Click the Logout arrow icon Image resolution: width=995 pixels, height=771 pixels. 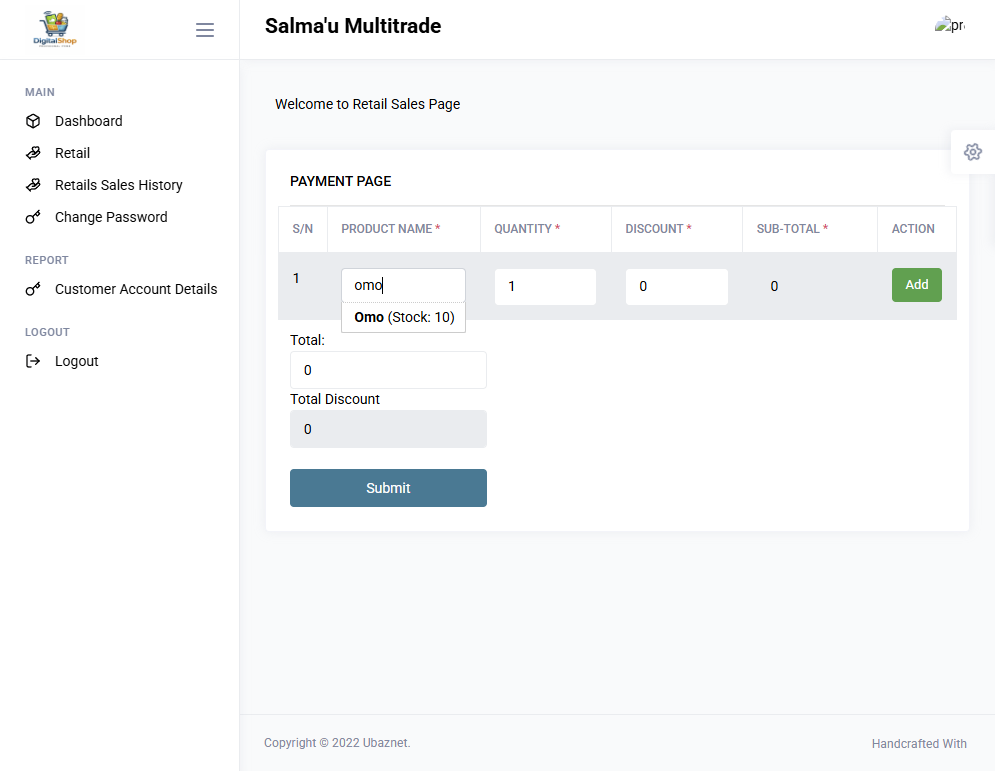pyautogui.click(x=33, y=361)
